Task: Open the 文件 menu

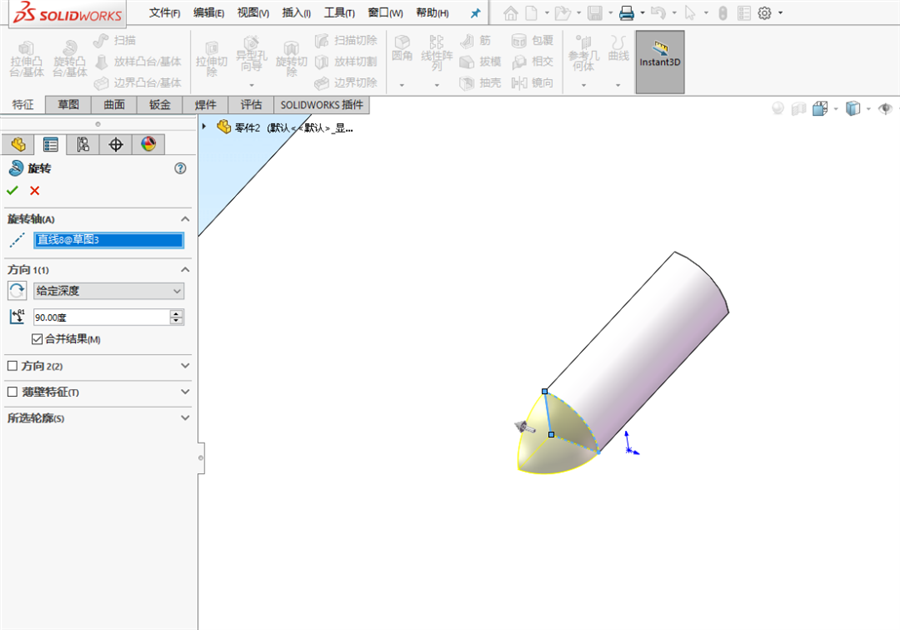Action: (165, 13)
